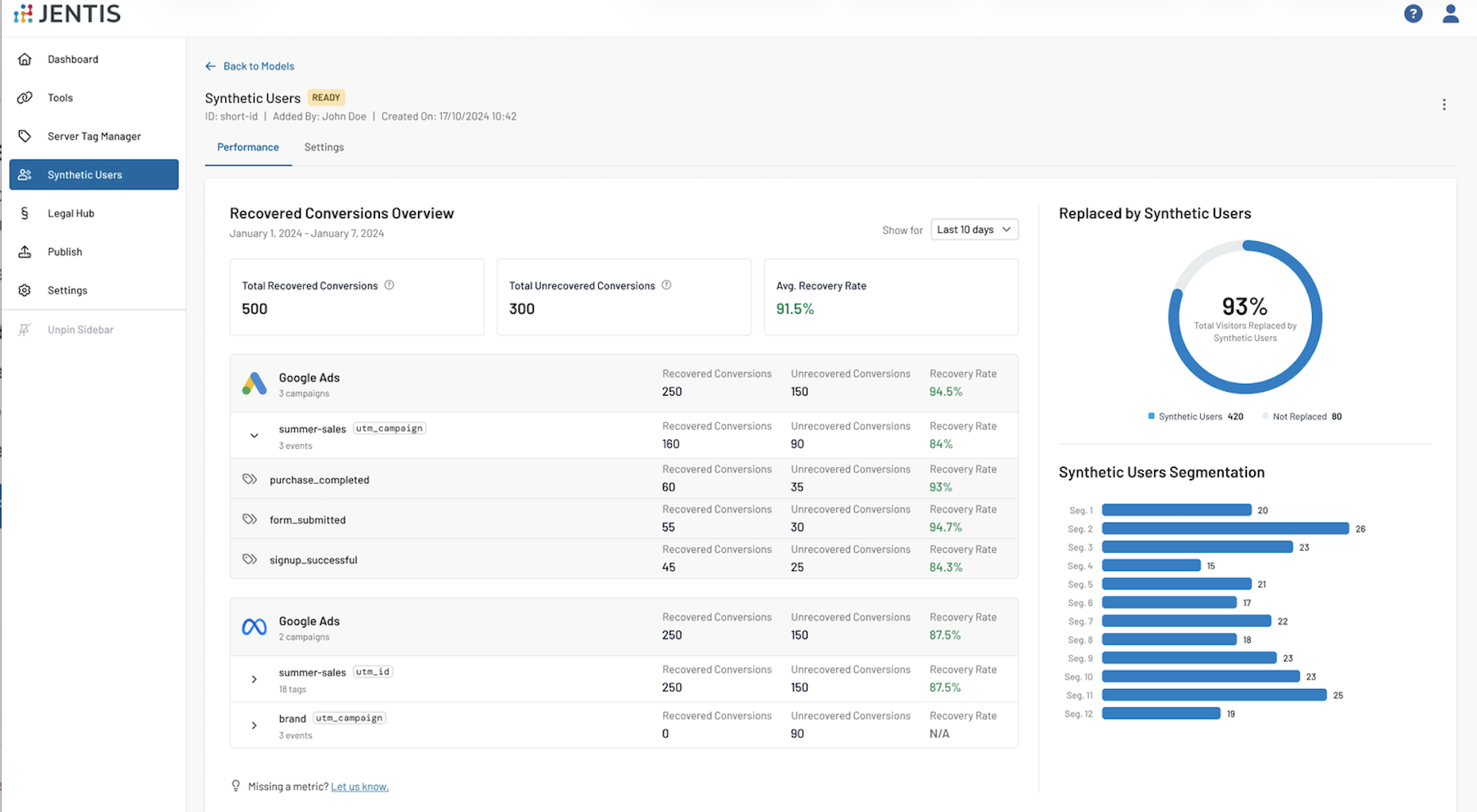Click the Dashboard home icon
The height and width of the screenshot is (812, 1477).
click(25, 59)
